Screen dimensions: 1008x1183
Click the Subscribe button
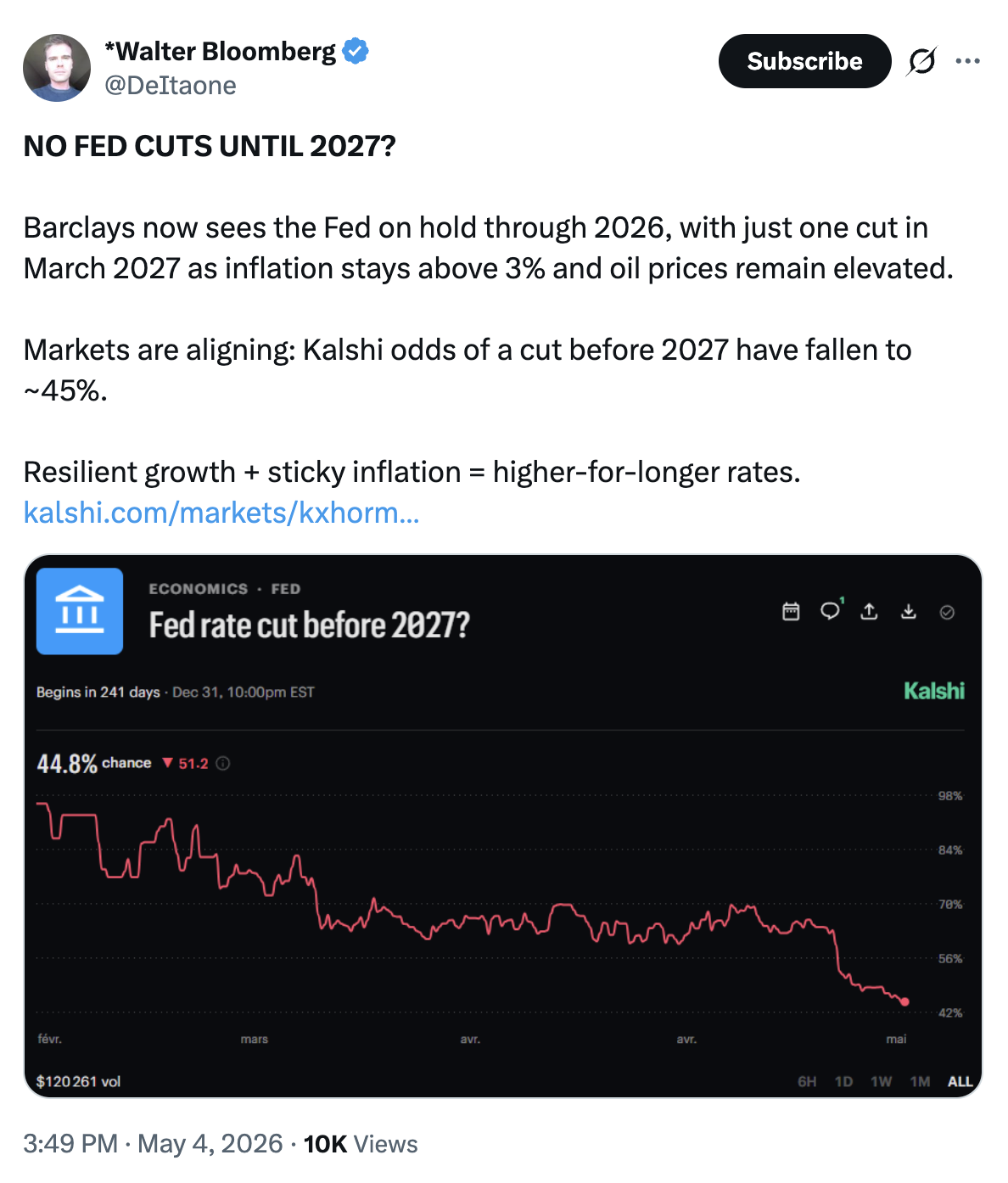point(804,61)
